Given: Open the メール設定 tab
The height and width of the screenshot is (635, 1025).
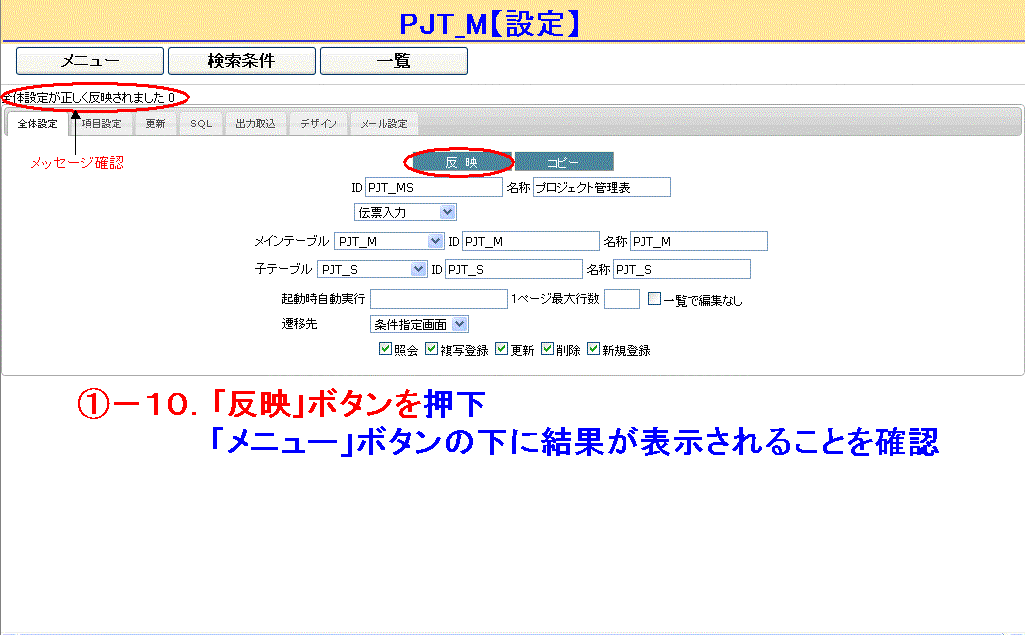Looking at the screenshot, I should (384, 124).
